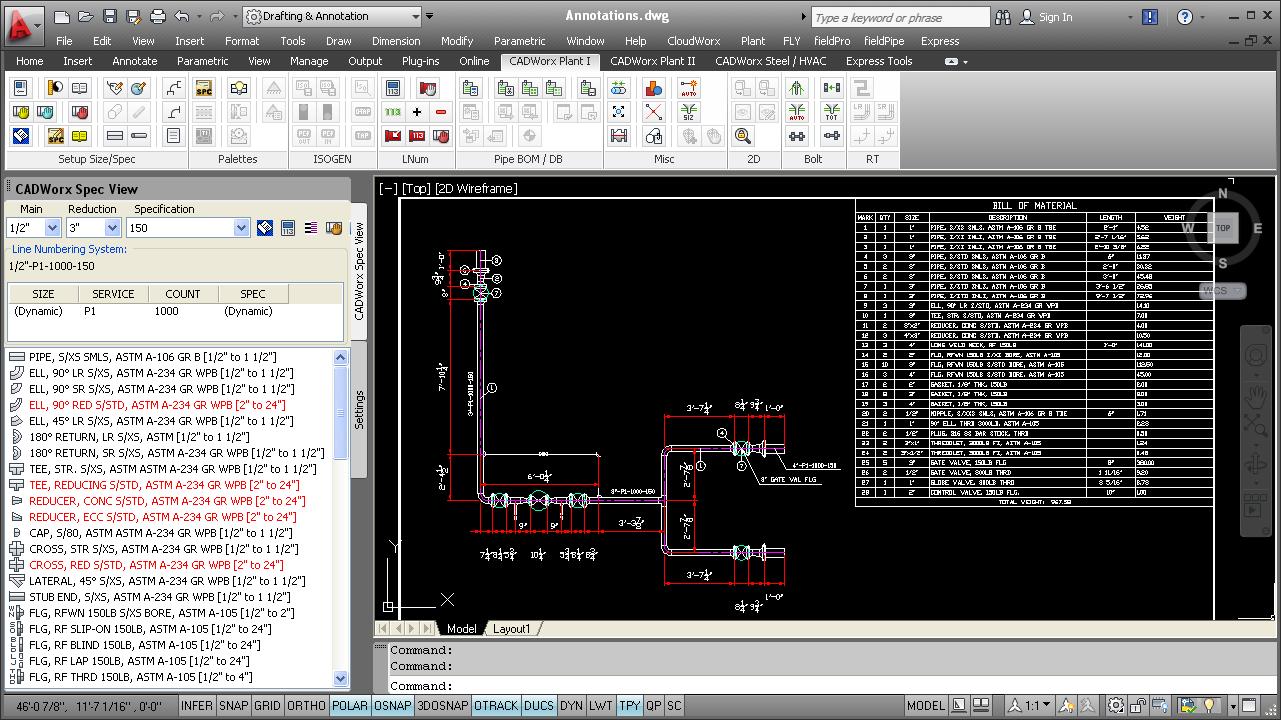1281x720 pixels.
Task: Open the Reduction size dropdown
Action: click(113, 228)
